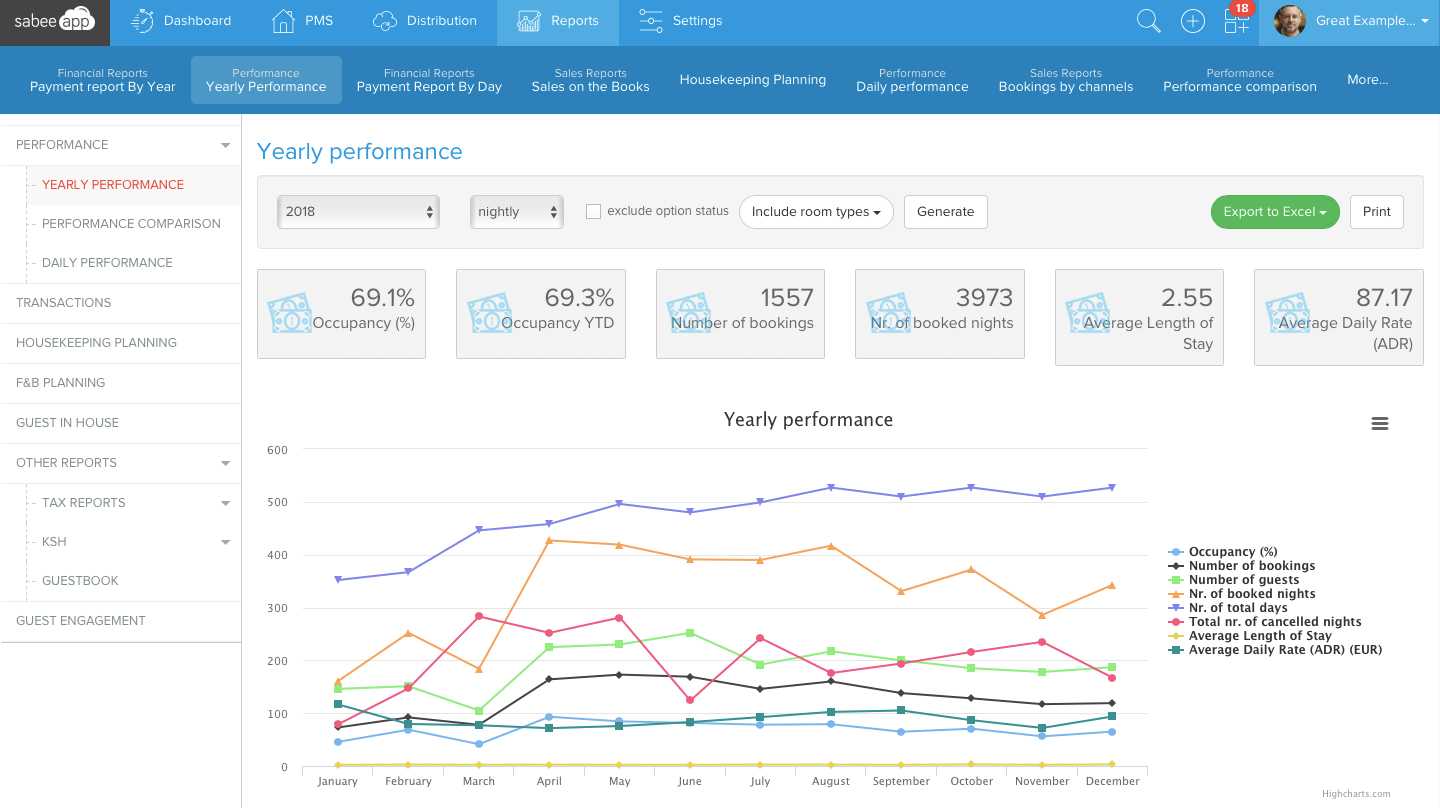The image size is (1440, 808).
Task: Click the SabeeApp logo
Action: click(x=54, y=21)
